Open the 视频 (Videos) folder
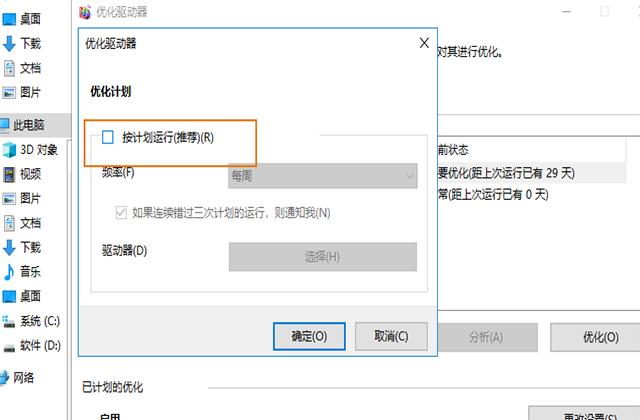The width and height of the screenshot is (640, 420). pos(22,174)
